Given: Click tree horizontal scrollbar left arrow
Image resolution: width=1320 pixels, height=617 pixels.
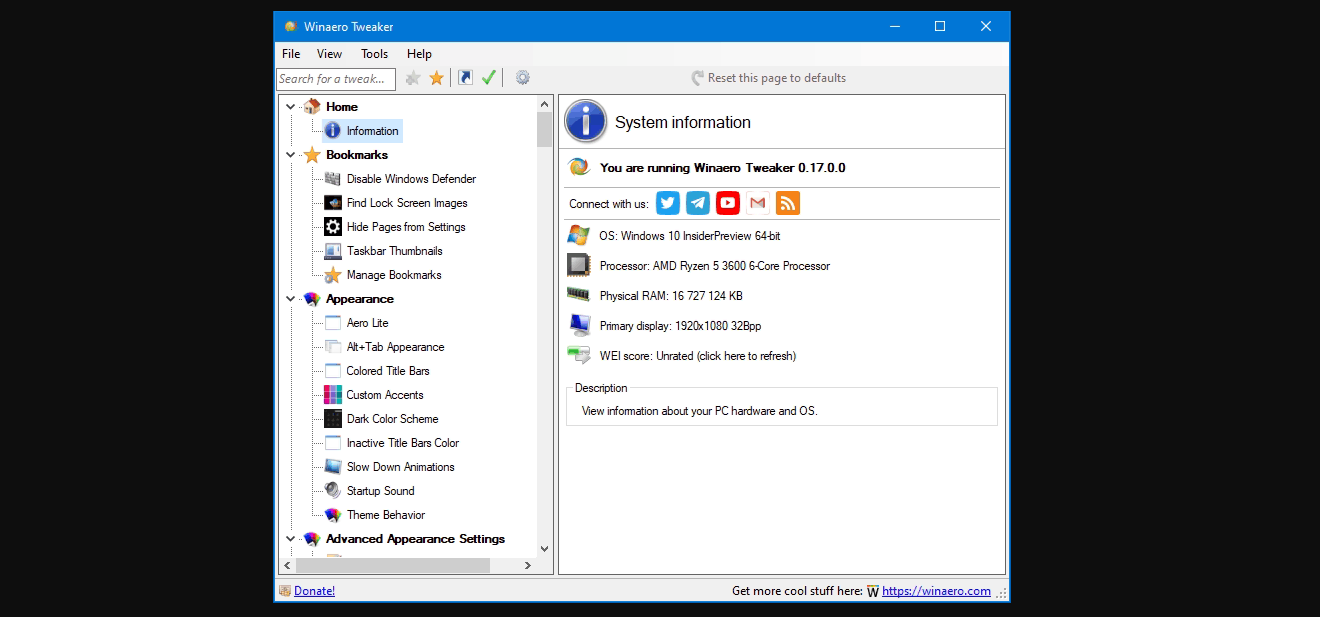Looking at the screenshot, I should tap(287, 566).
